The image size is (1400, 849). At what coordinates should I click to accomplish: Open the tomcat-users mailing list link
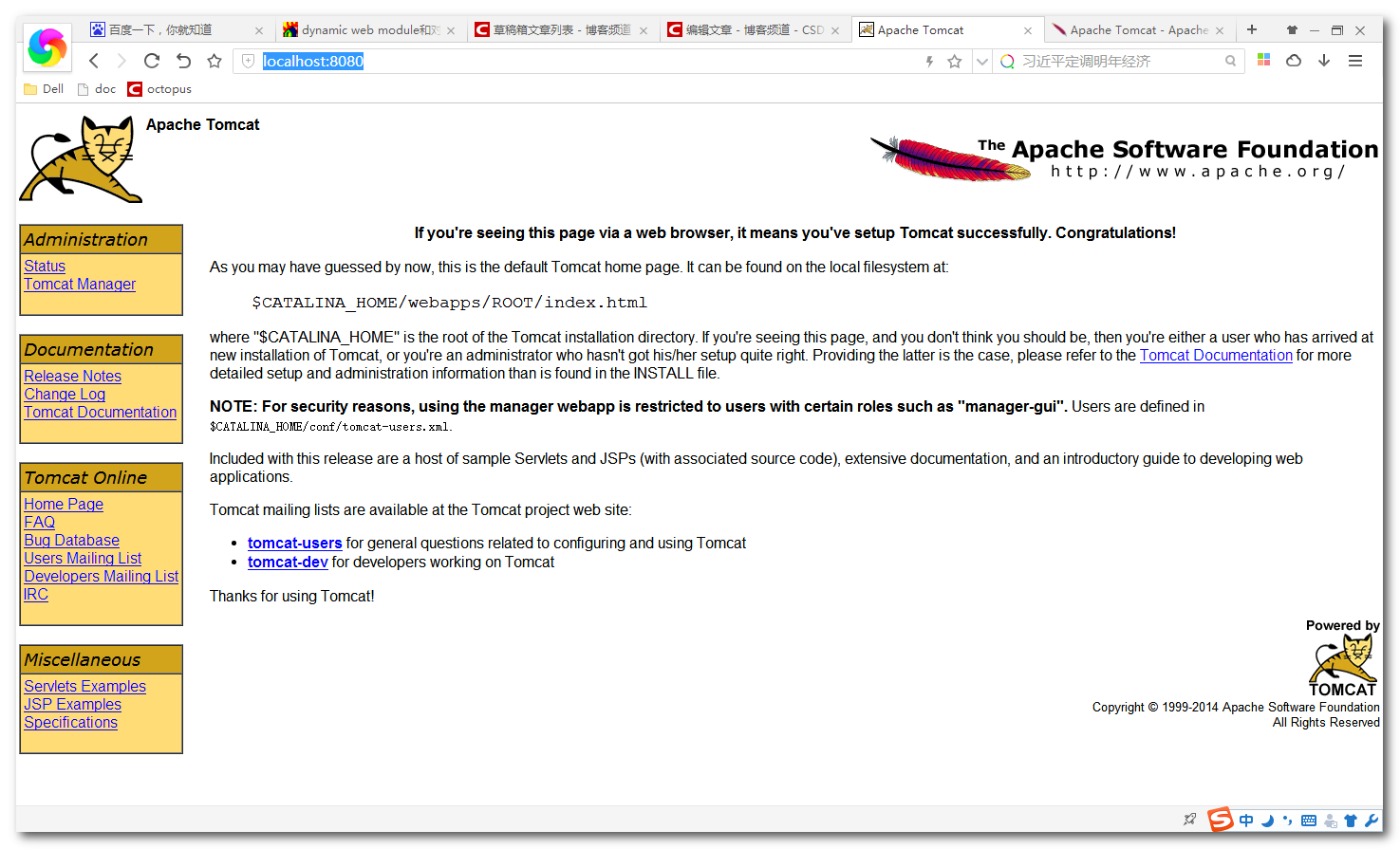click(294, 543)
